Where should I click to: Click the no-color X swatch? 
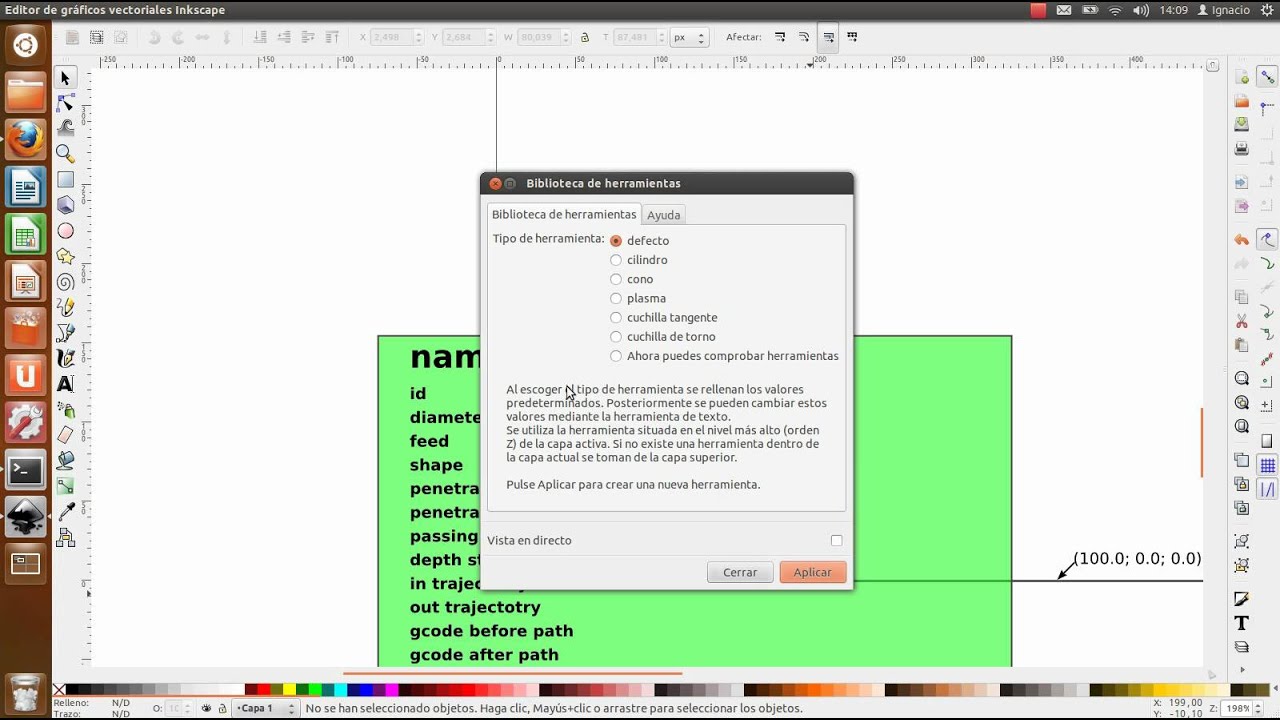(59, 689)
